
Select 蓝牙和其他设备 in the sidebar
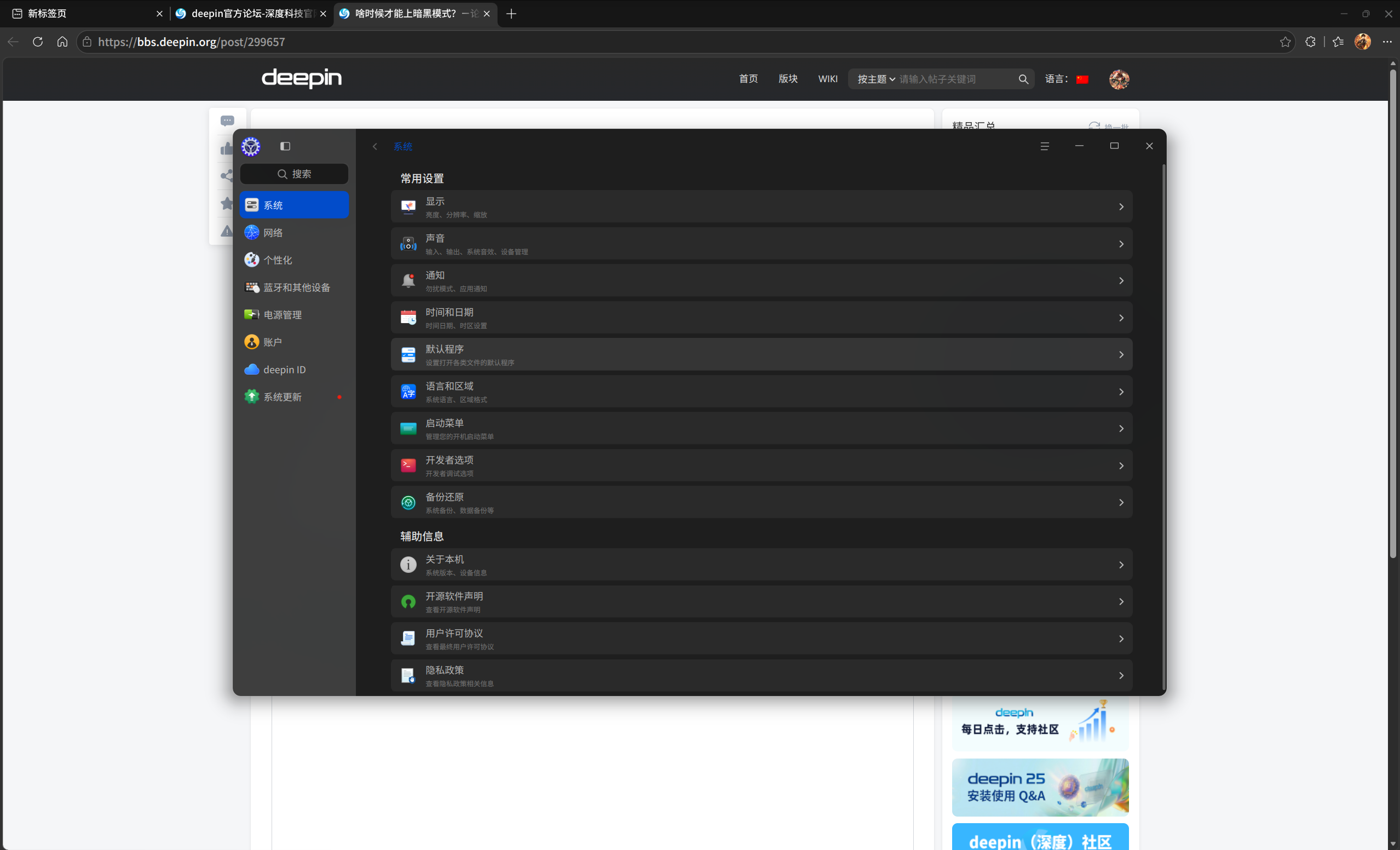pyautogui.click(x=294, y=288)
